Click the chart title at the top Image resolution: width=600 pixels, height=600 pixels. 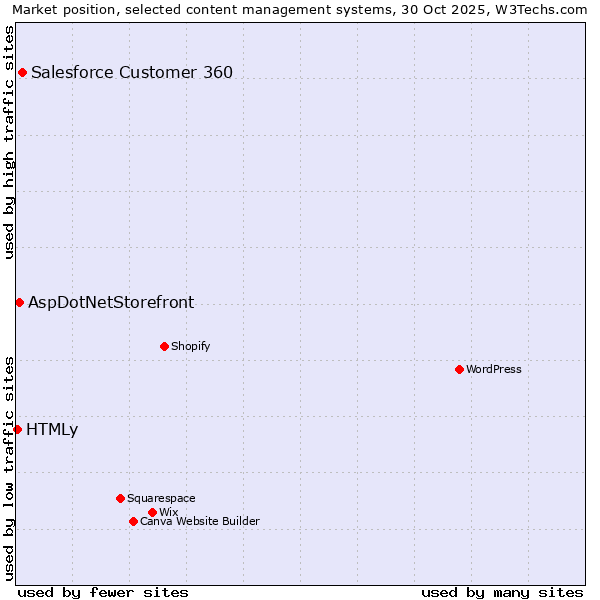pos(300,9)
